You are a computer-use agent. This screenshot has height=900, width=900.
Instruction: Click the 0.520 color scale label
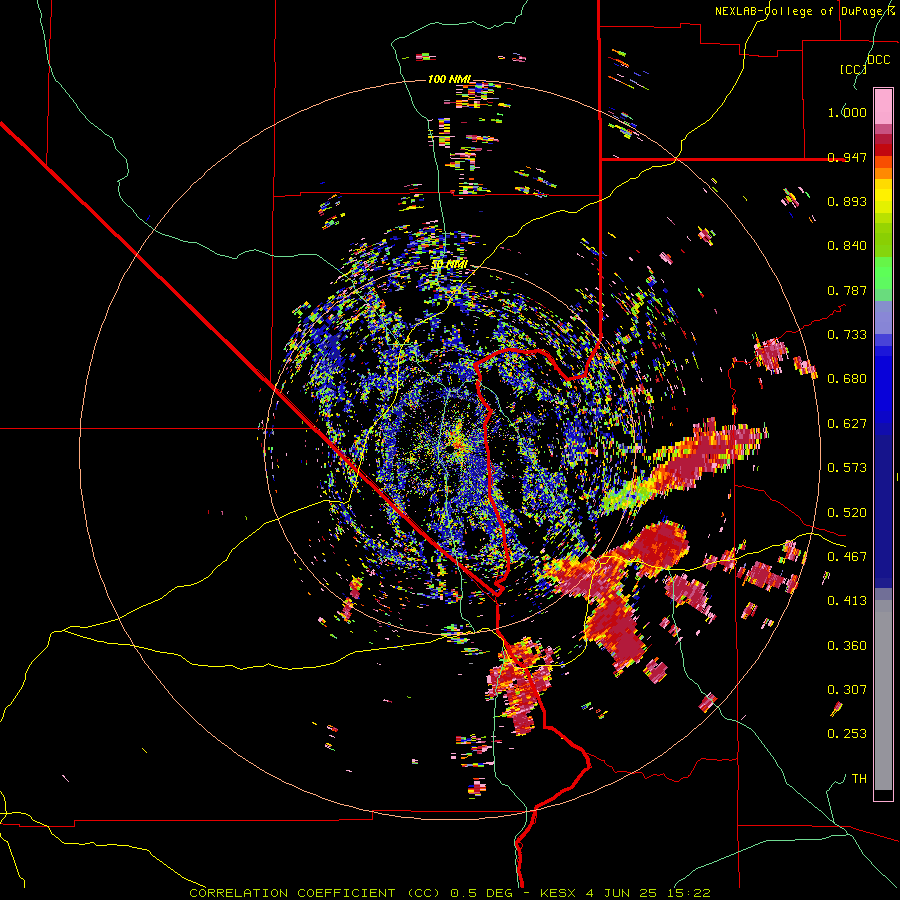(847, 513)
